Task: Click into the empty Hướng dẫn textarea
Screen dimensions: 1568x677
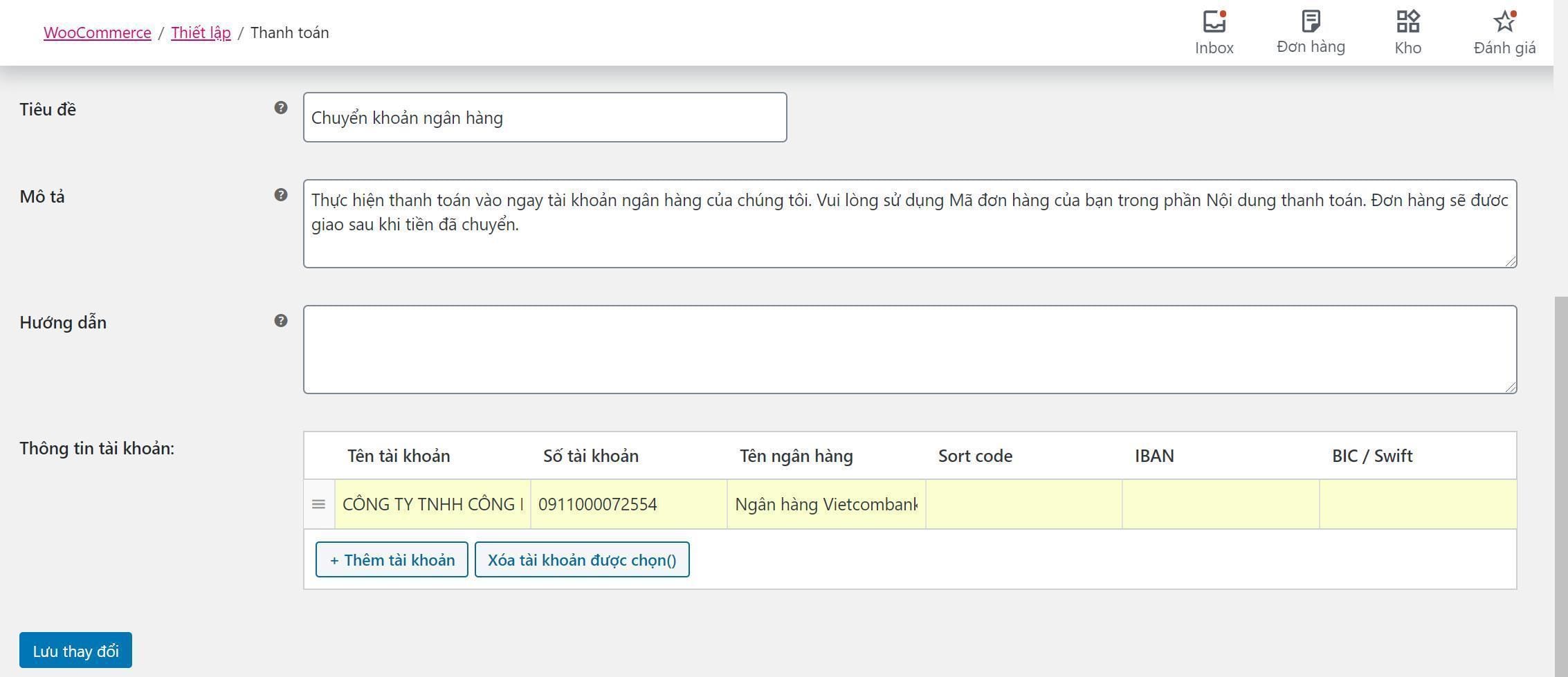Action: [x=910, y=349]
